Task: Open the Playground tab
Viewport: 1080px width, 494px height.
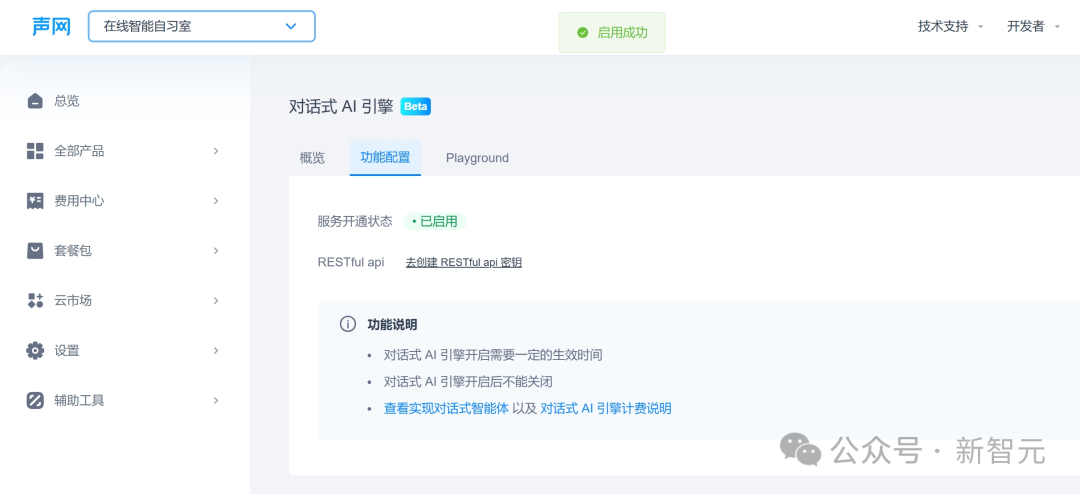Action: coord(477,158)
